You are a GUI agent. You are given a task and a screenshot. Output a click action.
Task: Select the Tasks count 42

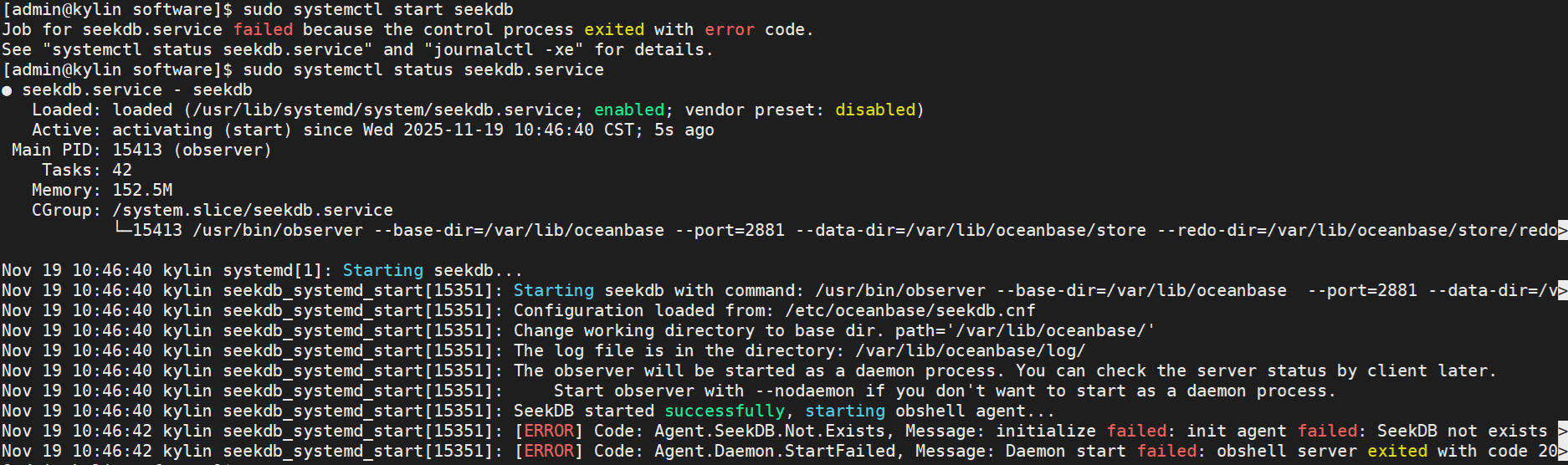pyautogui.click(x=122, y=170)
